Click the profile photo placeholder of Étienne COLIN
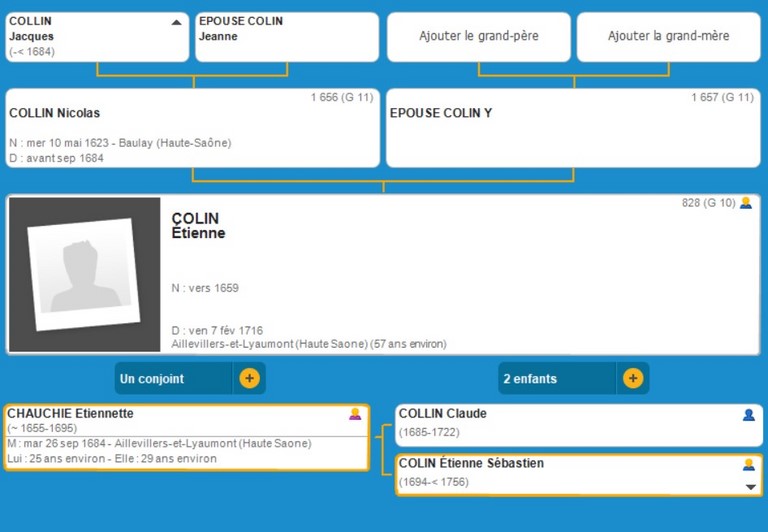Viewport: 768px width, 532px height. coord(83,274)
